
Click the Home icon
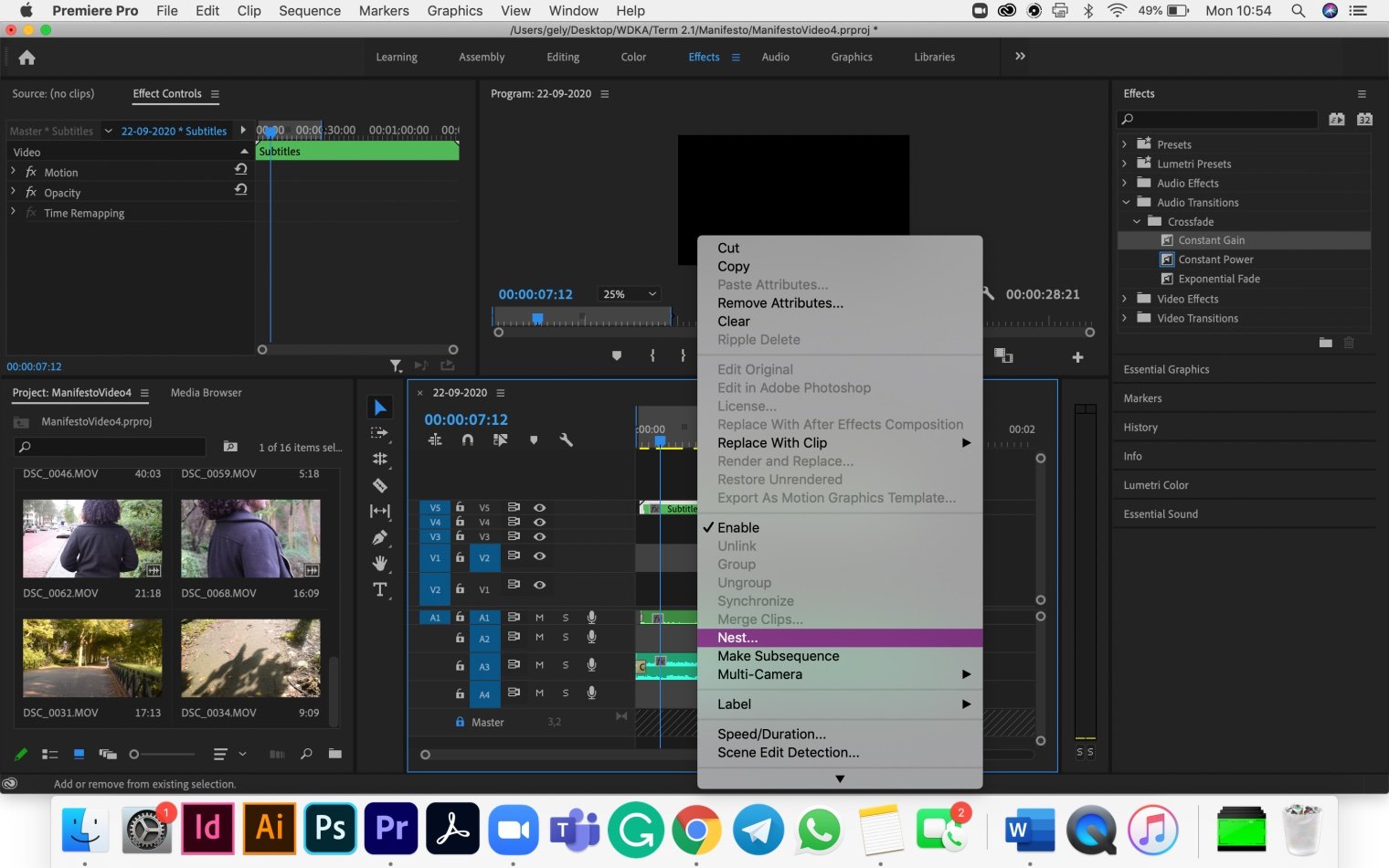pos(27,58)
